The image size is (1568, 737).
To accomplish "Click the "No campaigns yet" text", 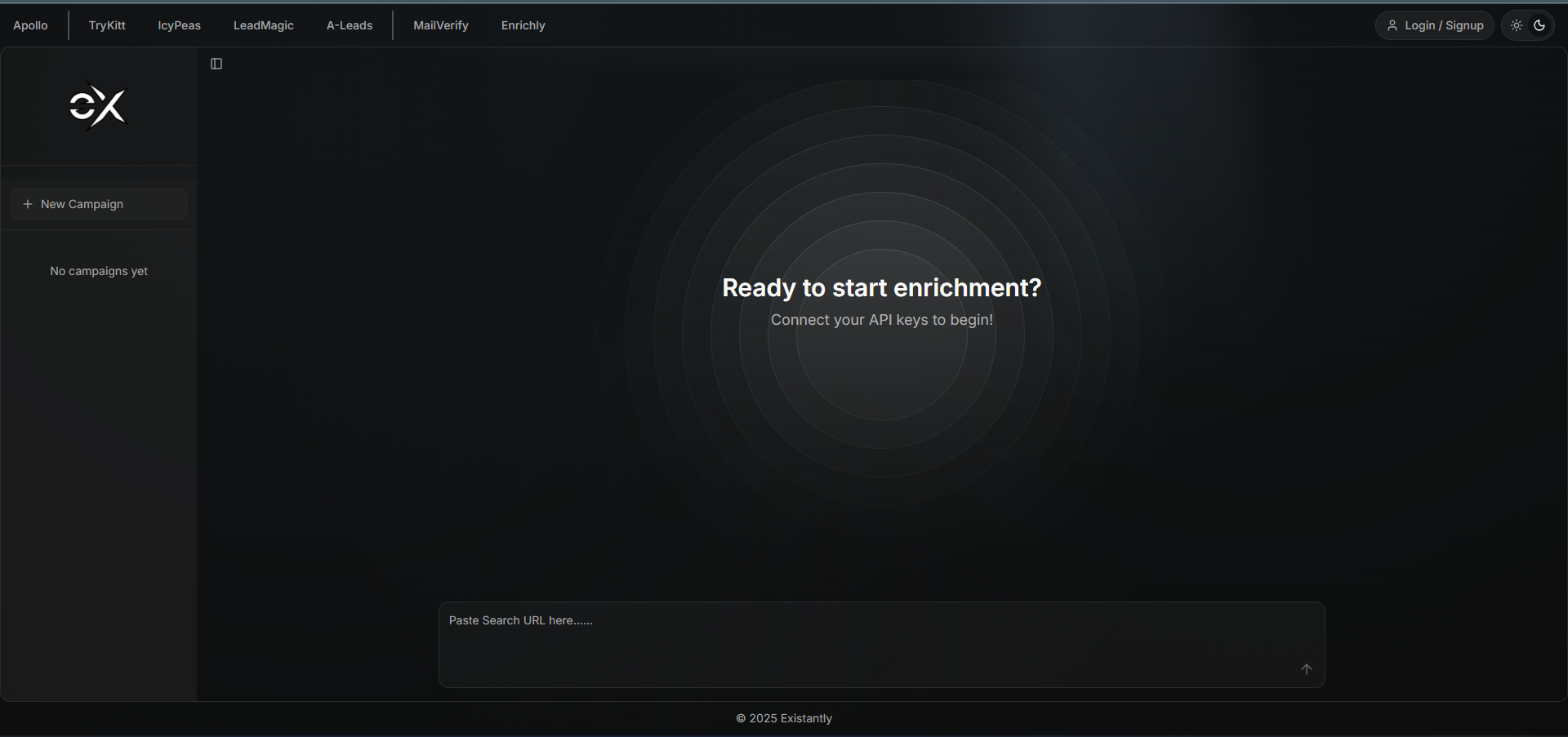I will pyautogui.click(x=99, y=271).
